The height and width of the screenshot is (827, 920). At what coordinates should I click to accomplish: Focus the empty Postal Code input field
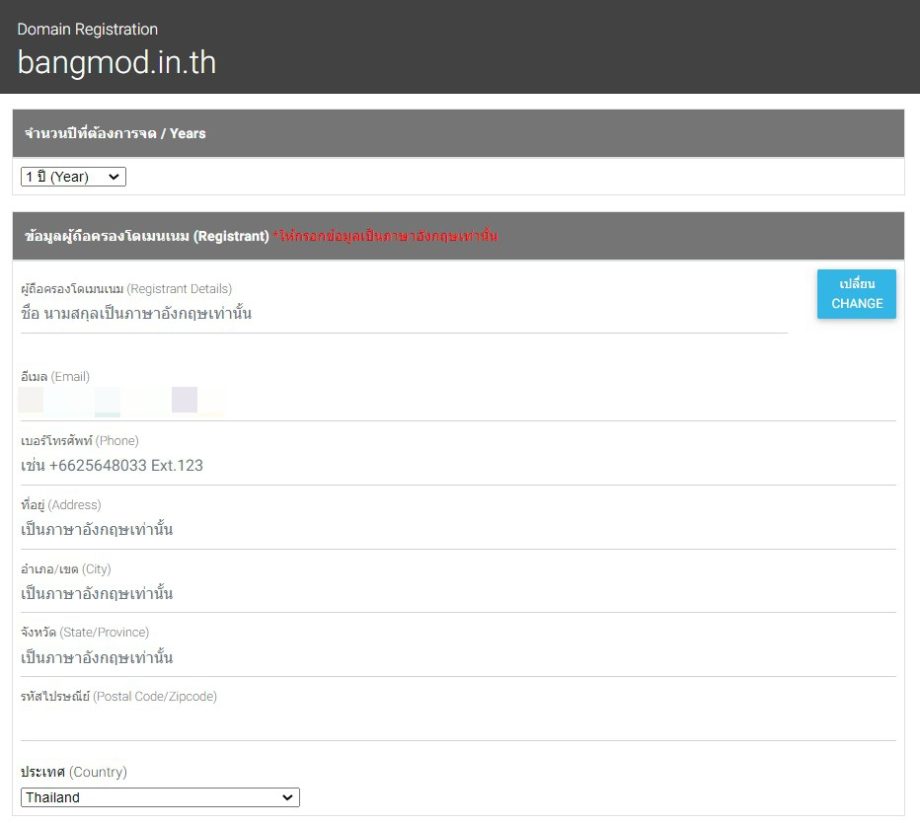[x=400, y=722]
